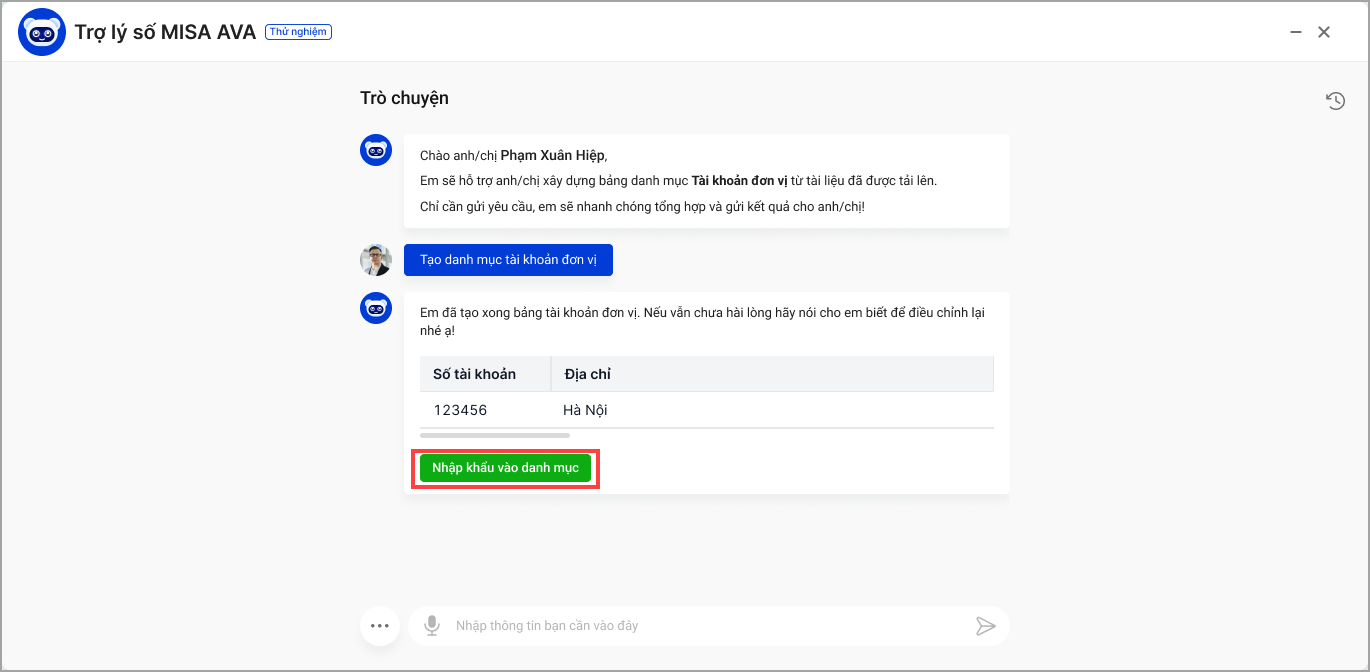Click the table's horizontal scrollbar
The height and width of the screenshot is (672, 1370).
495,436
